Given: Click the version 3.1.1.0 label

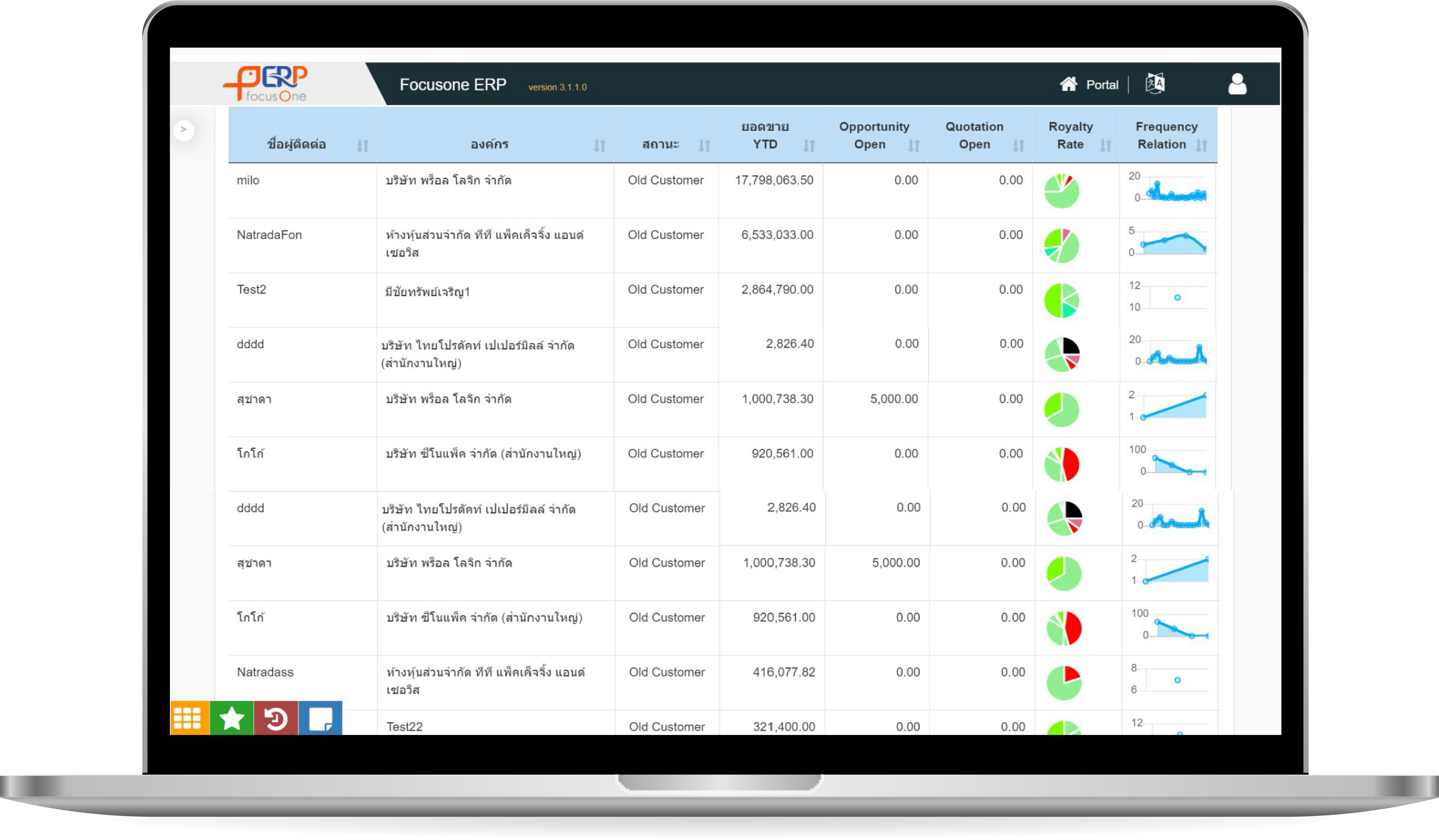Looking at the screenshot, I should (557, 87).
